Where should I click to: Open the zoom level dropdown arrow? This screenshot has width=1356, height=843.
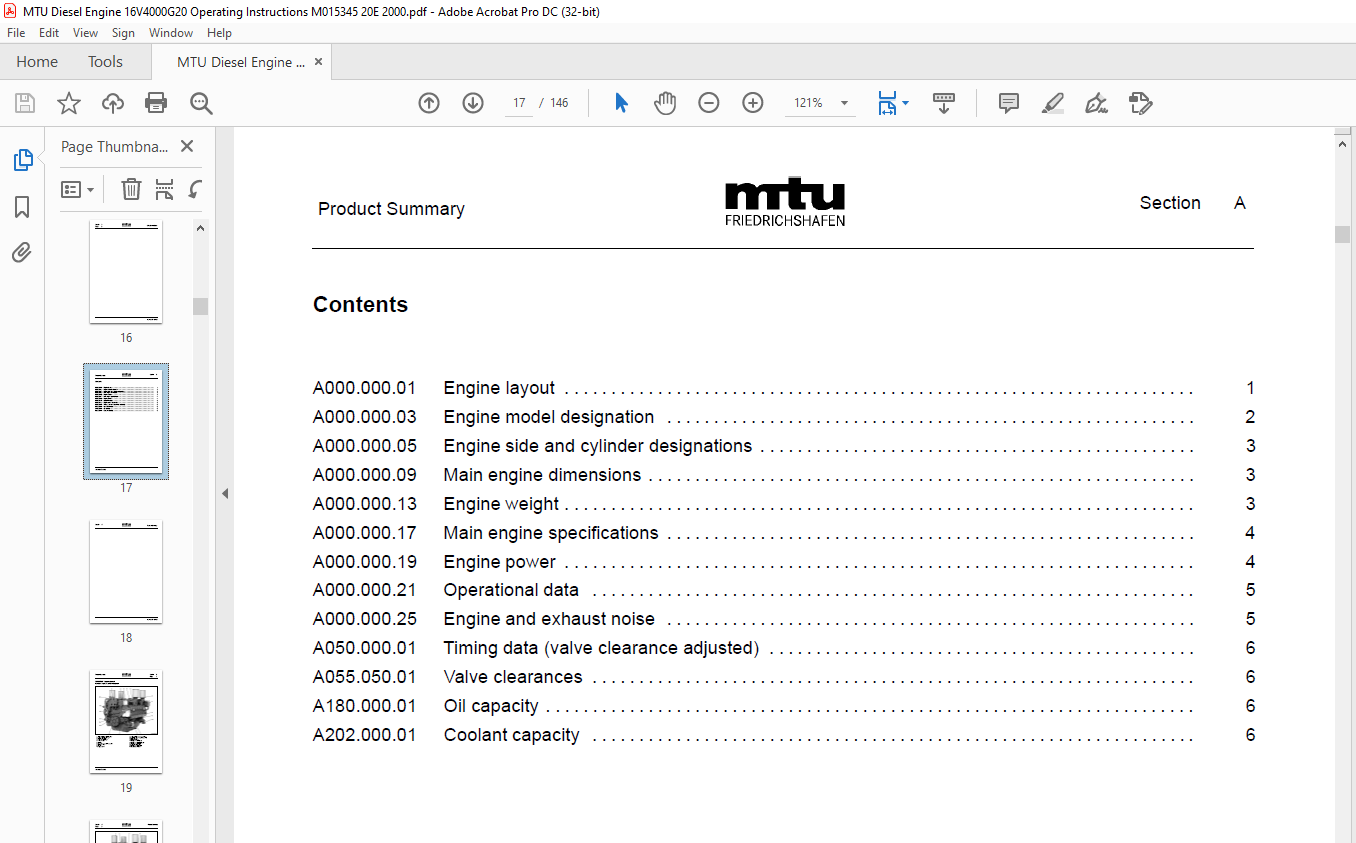coord(844,103)
